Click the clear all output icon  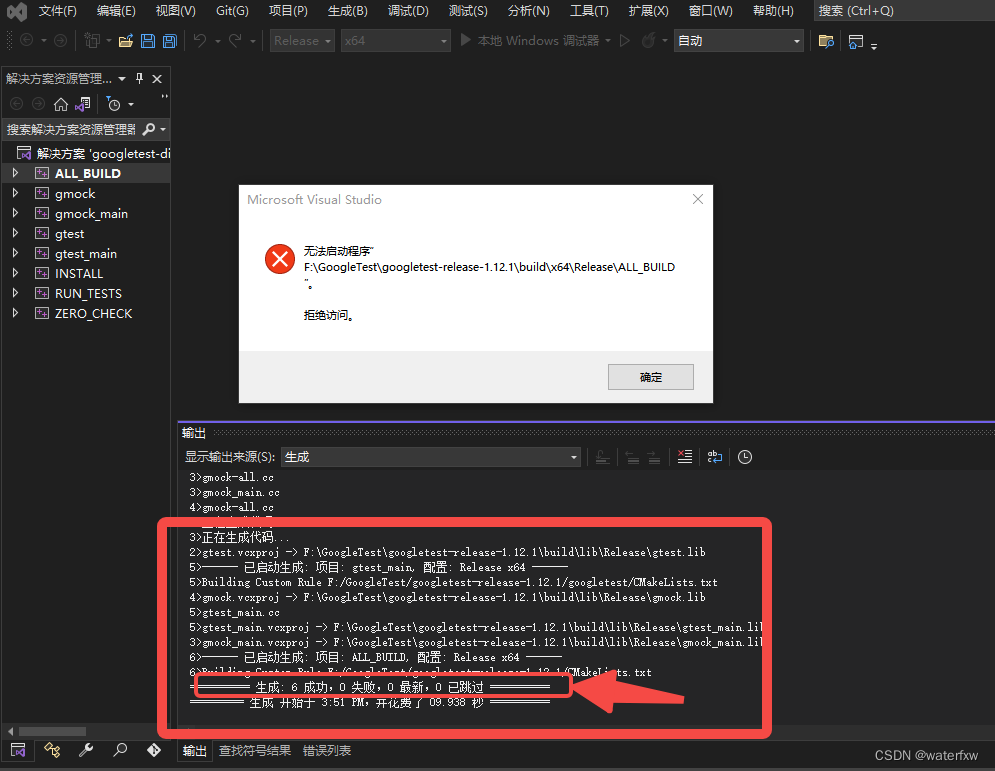pyautogui.click(x=685, y=456)
